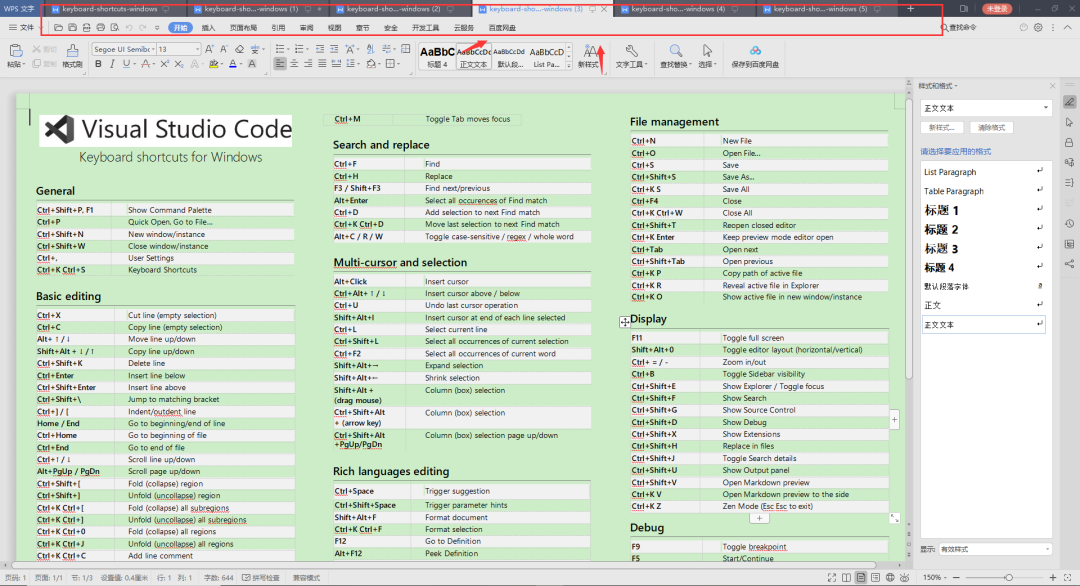Click the Text Tools (文字工具) wrench icon
Screen dimensions: 1080x586
[x=630, y=50]
